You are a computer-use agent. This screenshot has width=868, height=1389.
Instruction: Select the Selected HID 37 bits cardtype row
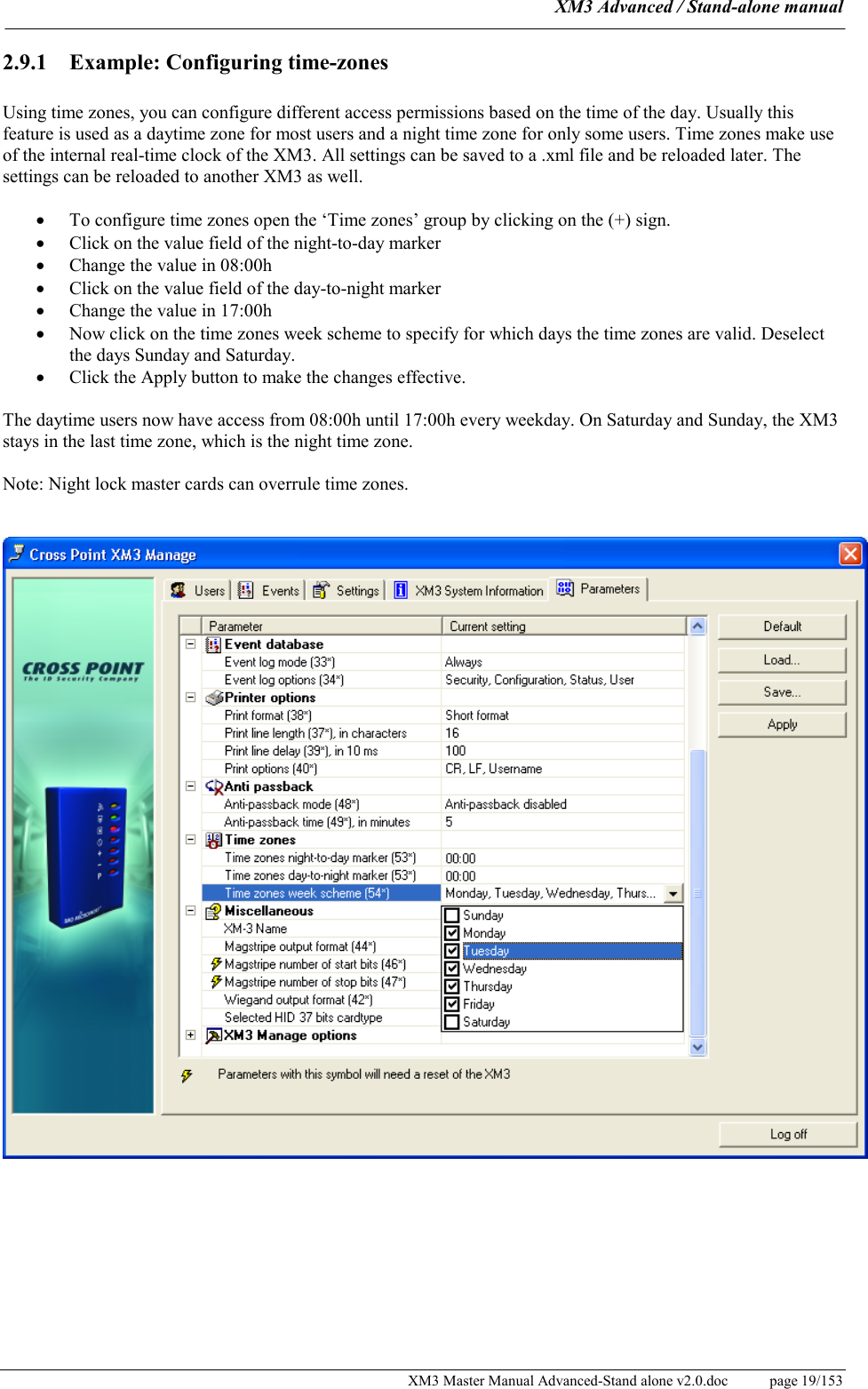[321, 1018]
